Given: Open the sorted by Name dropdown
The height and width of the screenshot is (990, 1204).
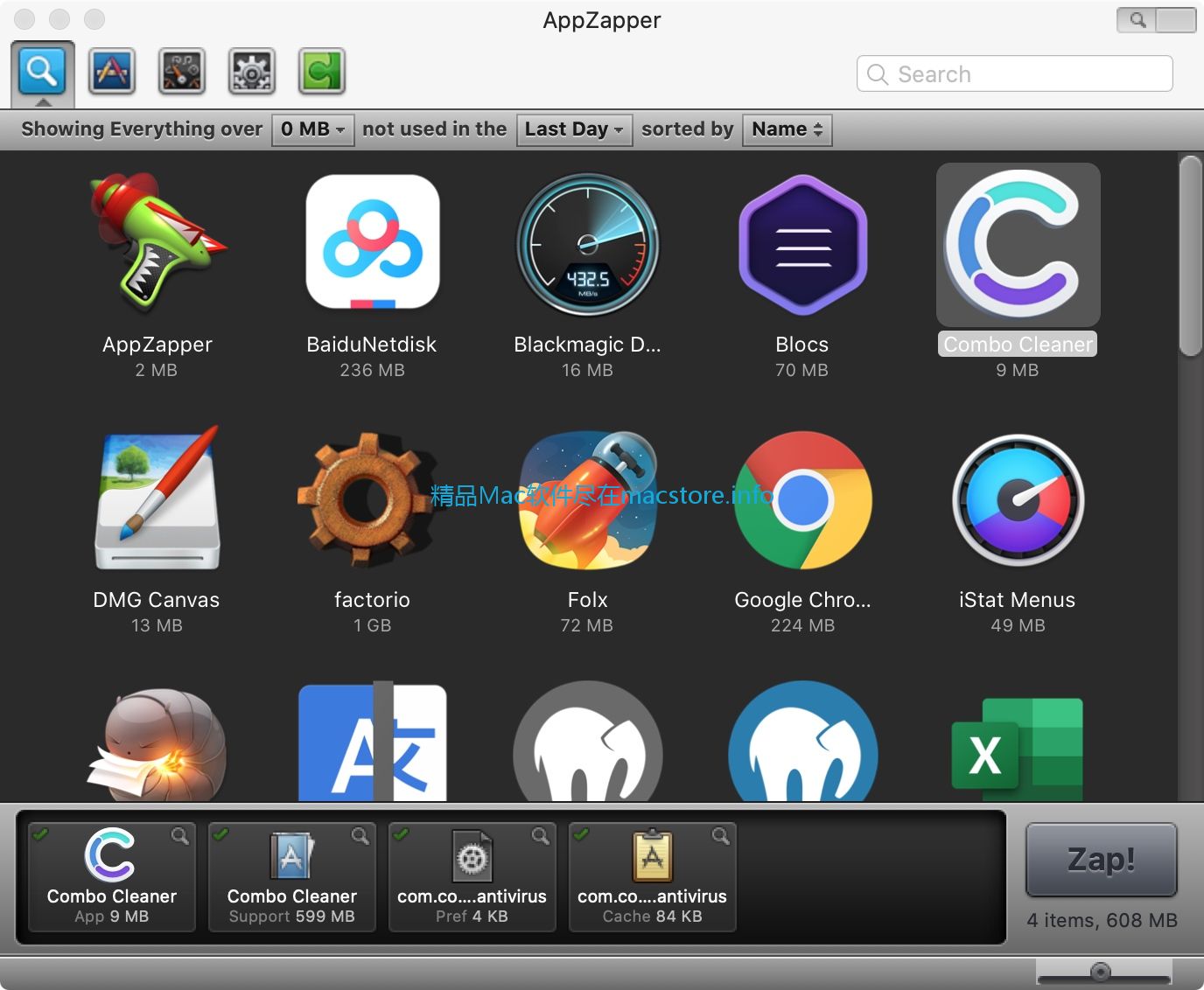Looking at the screenshot, I should [787, 129].
